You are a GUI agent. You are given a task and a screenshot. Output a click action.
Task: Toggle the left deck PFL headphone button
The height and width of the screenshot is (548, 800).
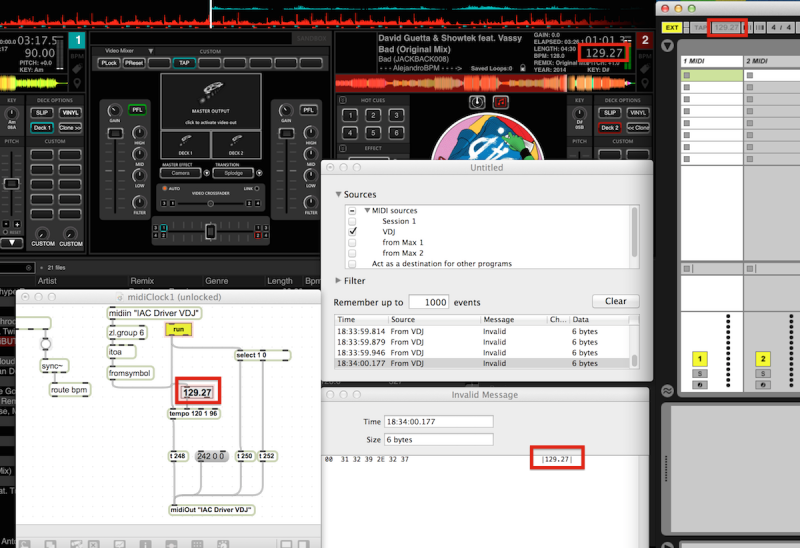[136, 110]
